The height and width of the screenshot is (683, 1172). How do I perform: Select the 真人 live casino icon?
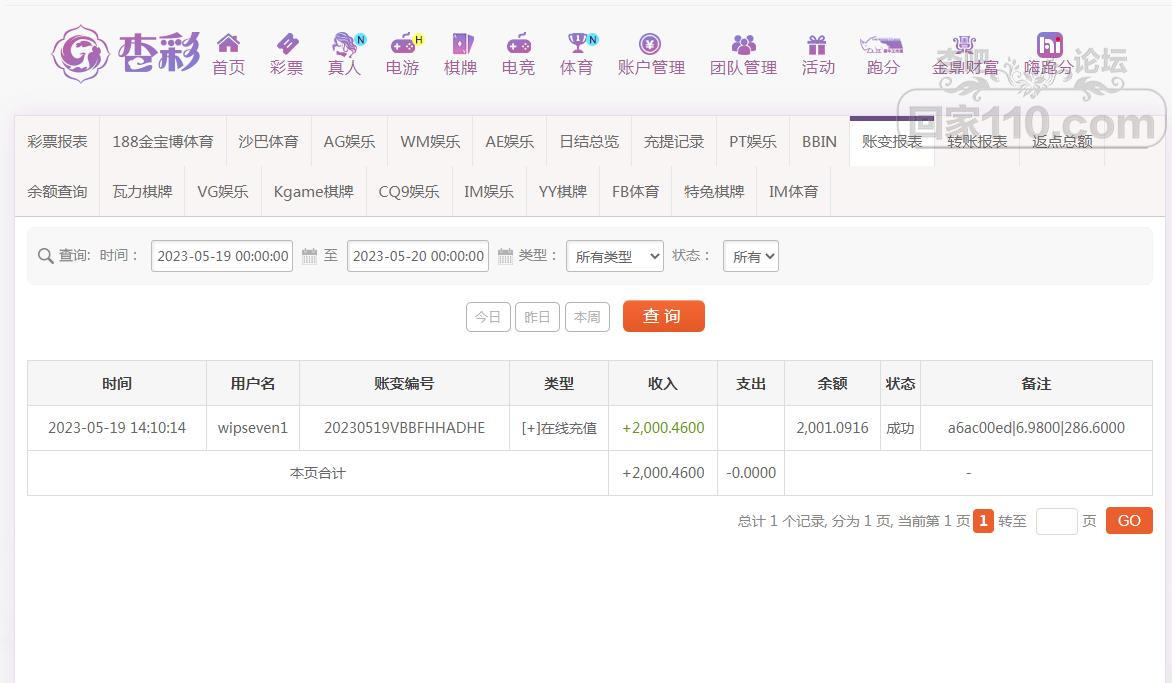344,44
